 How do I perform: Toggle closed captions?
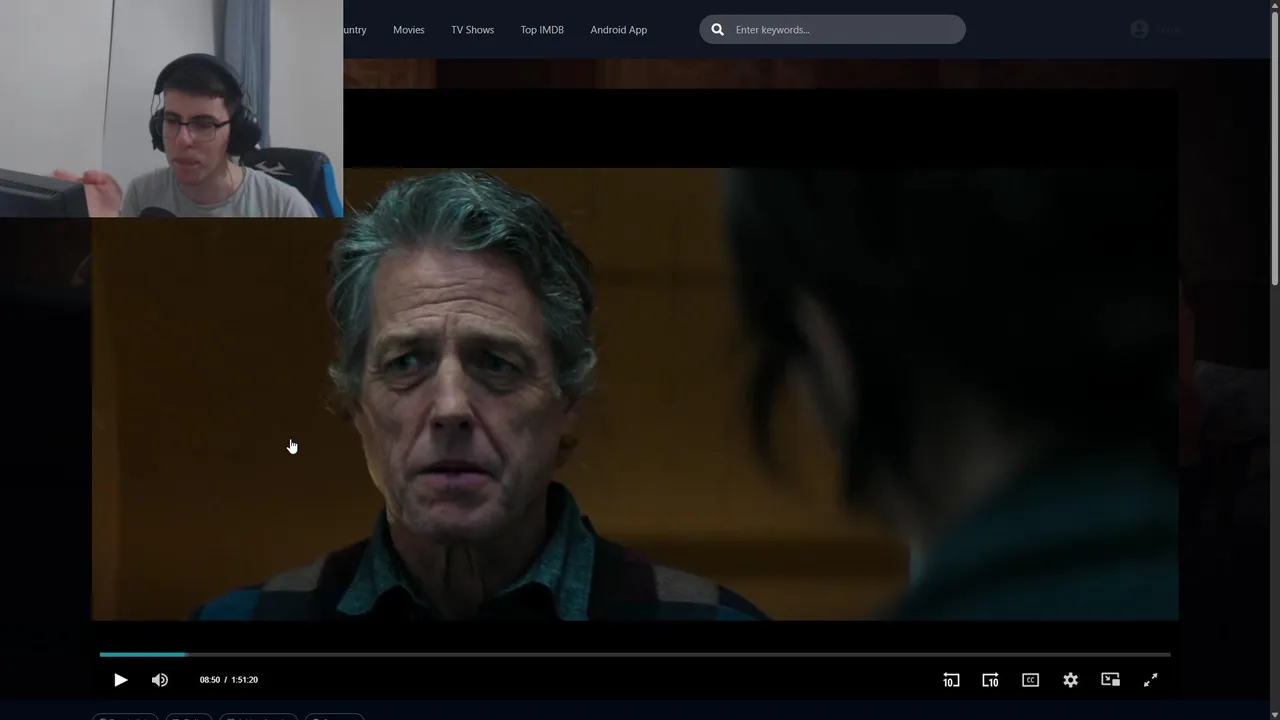(x=1030, y=680)
